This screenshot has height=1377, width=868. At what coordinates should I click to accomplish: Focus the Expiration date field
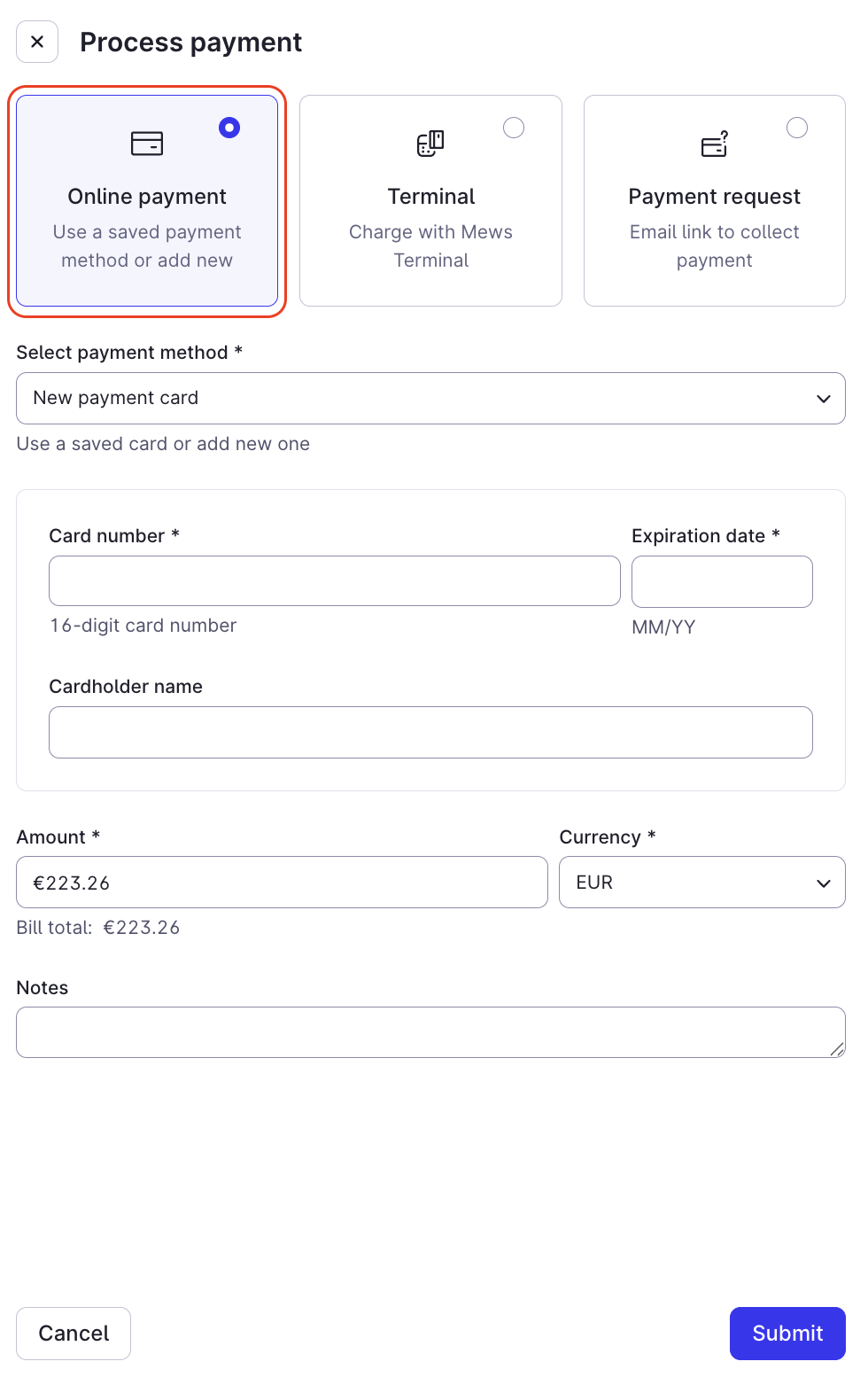pyautogui.click(x=722, y=581)
